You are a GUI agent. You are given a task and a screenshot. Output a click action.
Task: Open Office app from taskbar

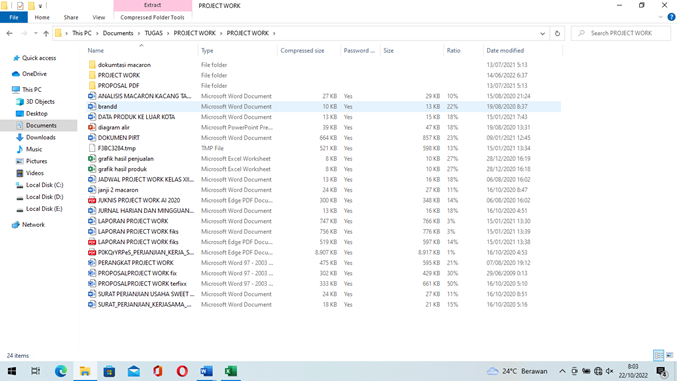tap(158, 371)
